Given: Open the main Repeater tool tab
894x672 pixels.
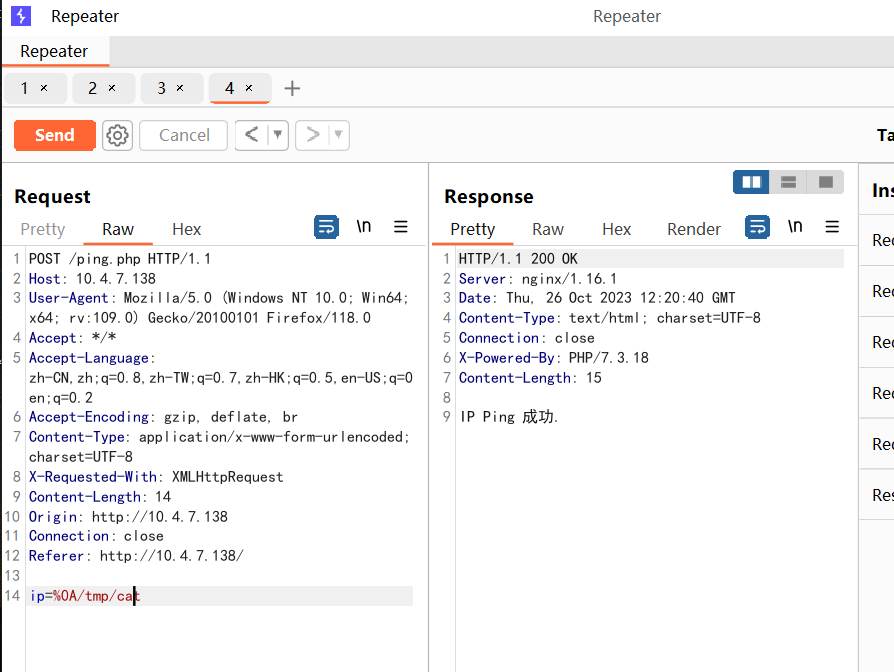Looking at the screenshot, I should [54, 51].
